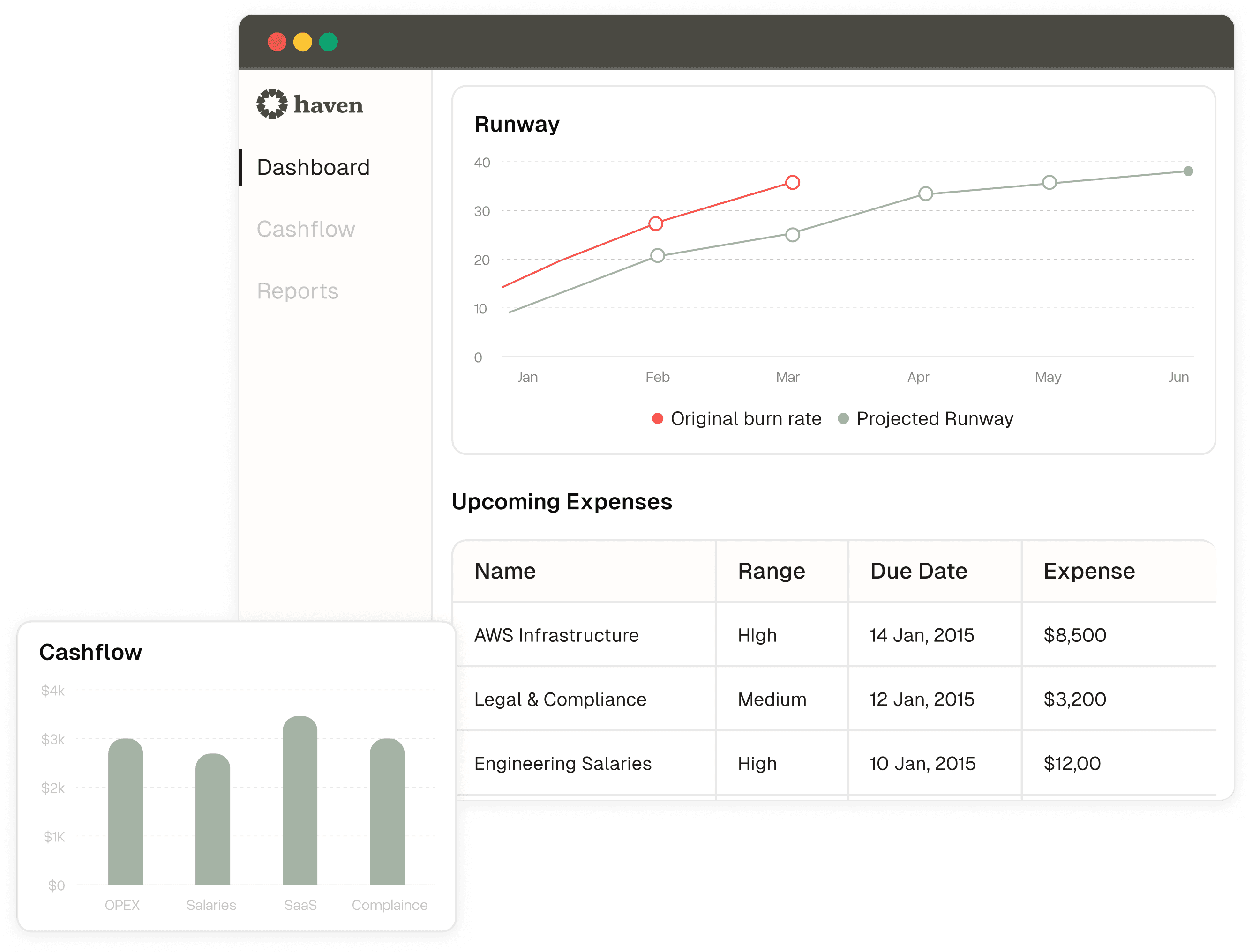Toggle Projected Runway legend marker
This screenshot has height=952, width=1252.
click(843, 419)
